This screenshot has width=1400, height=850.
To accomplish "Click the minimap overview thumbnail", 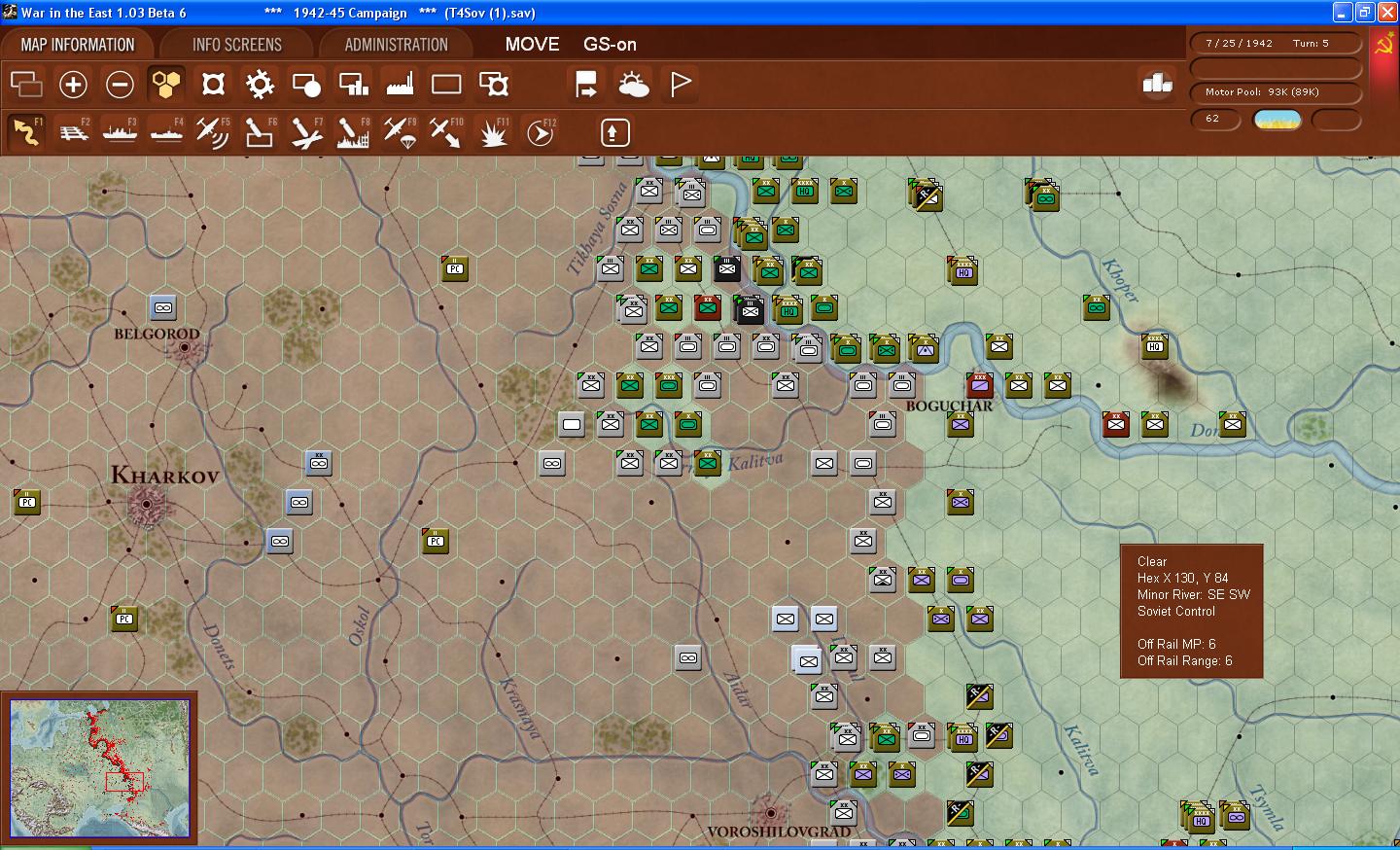I will pyautogui.click(x=100, y=767).
